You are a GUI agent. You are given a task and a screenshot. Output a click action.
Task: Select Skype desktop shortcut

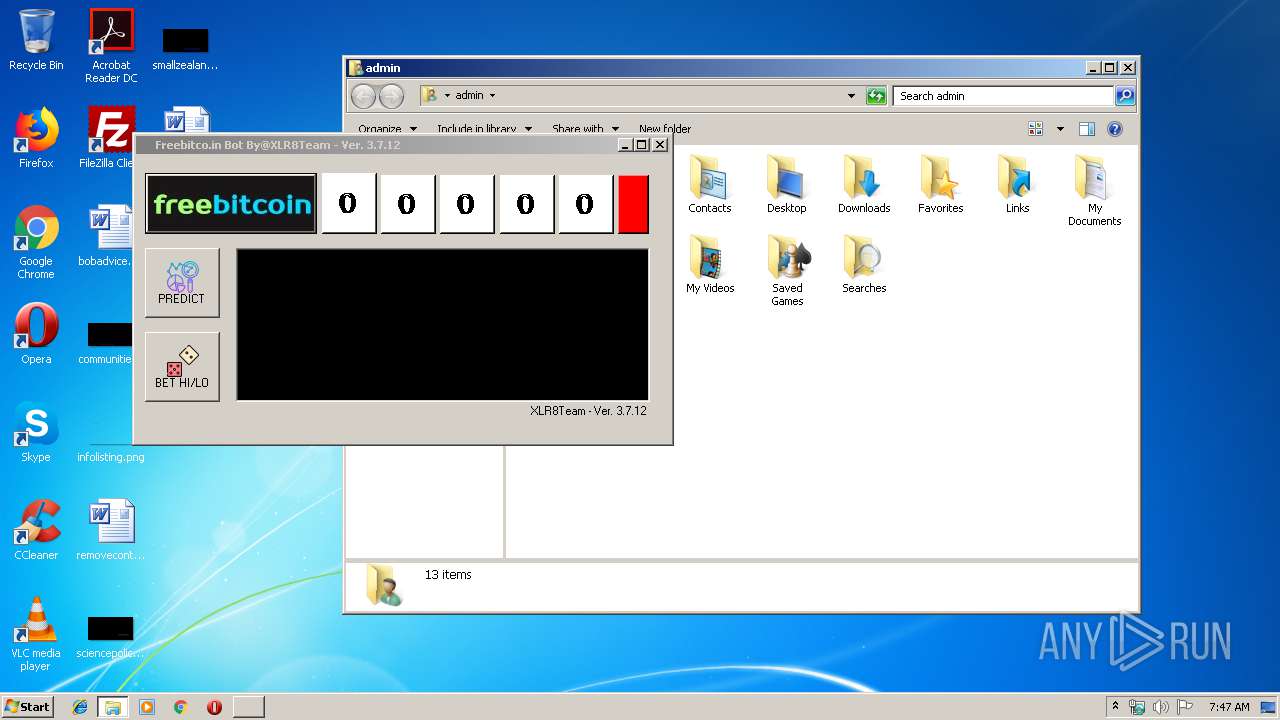36,432
